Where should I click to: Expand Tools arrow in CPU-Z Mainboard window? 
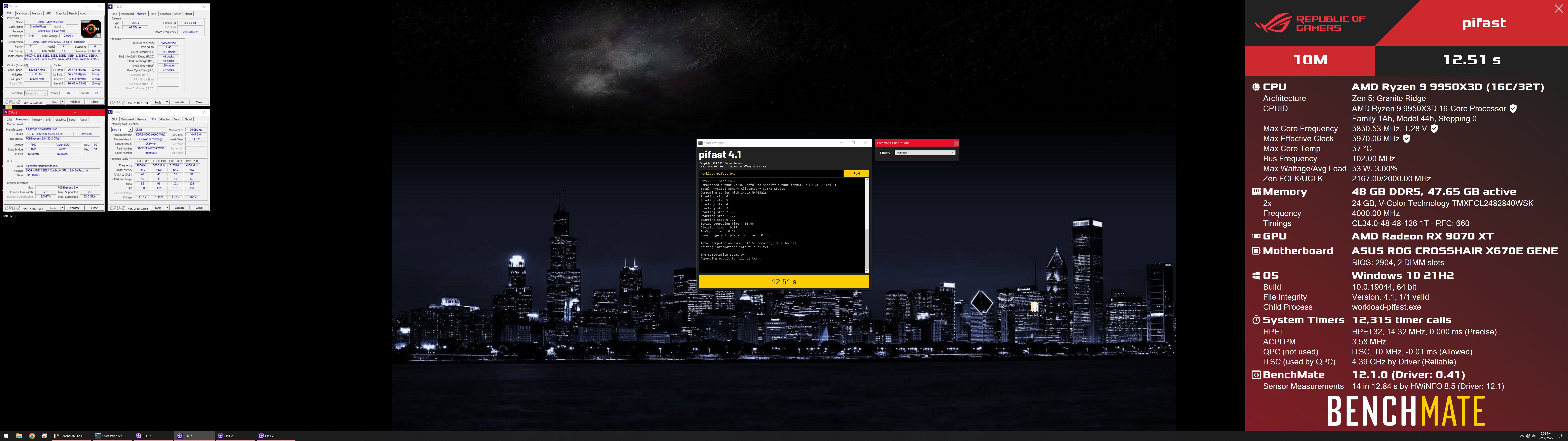click(x=63, y=208)
